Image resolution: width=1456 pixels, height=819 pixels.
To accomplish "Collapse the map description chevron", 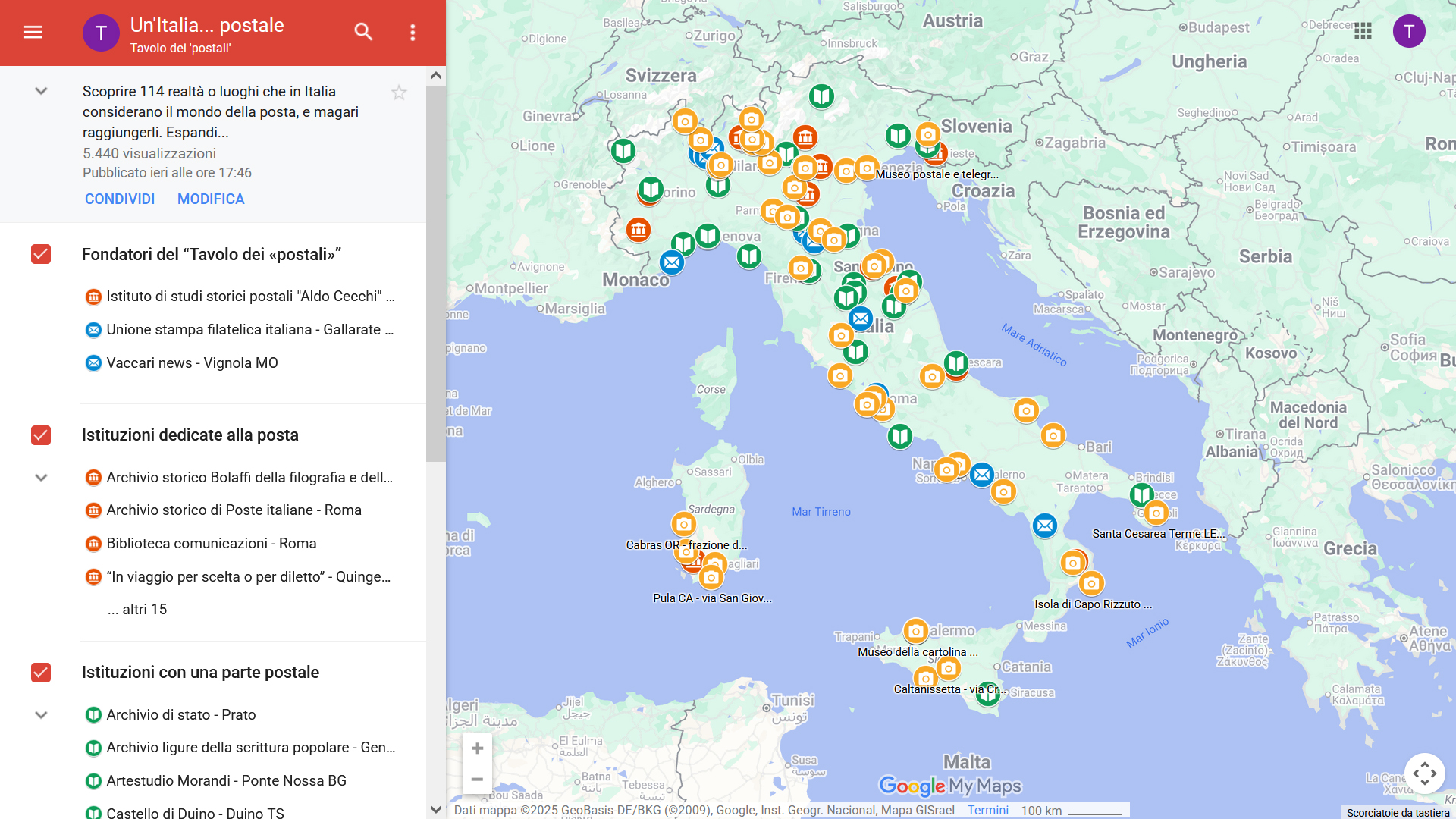I will (41, 91).
